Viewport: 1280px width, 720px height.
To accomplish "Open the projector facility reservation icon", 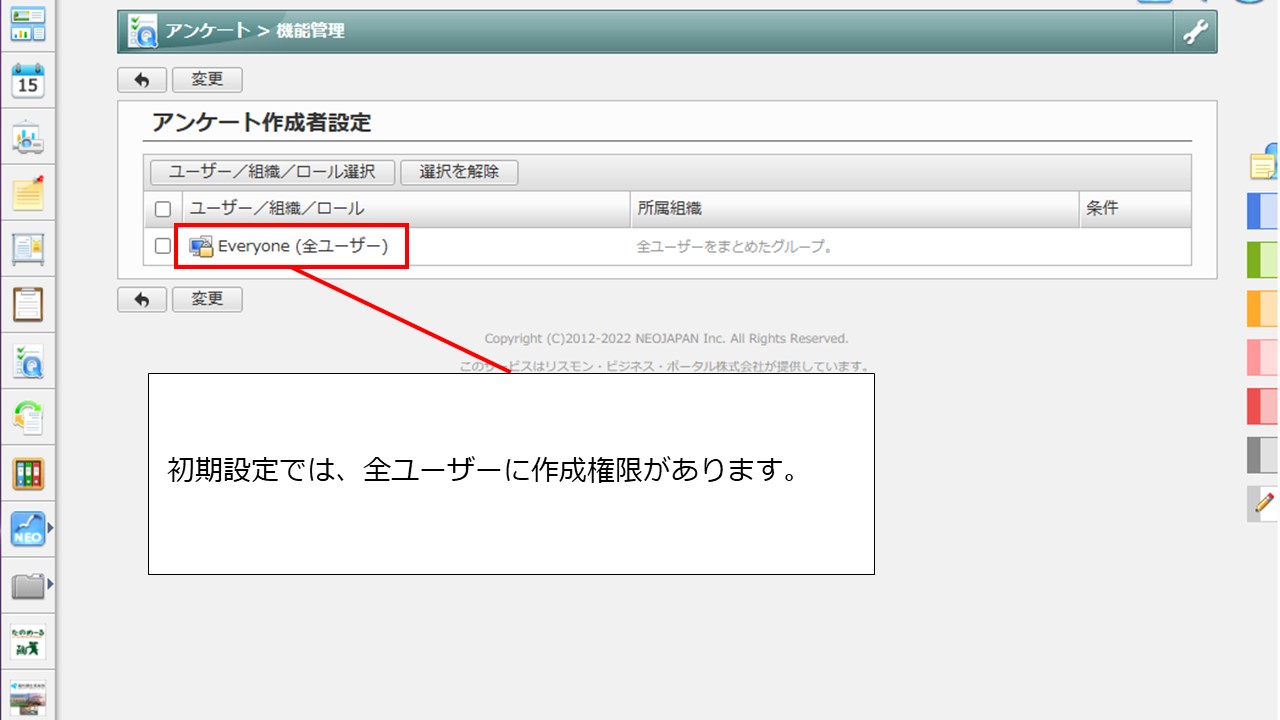I will [28, 137].
